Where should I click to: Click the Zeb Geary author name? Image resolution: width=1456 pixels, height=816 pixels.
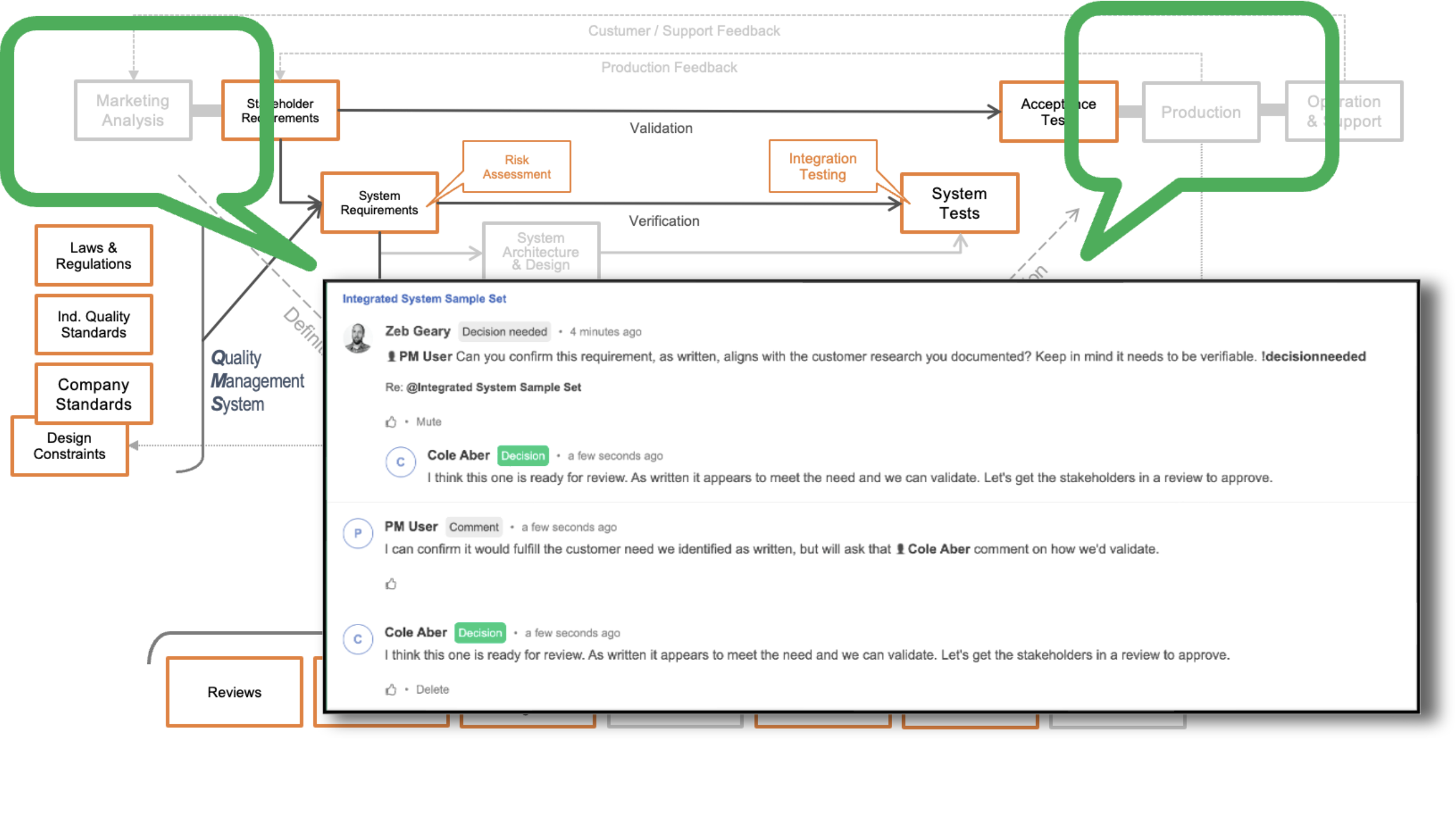418,331
